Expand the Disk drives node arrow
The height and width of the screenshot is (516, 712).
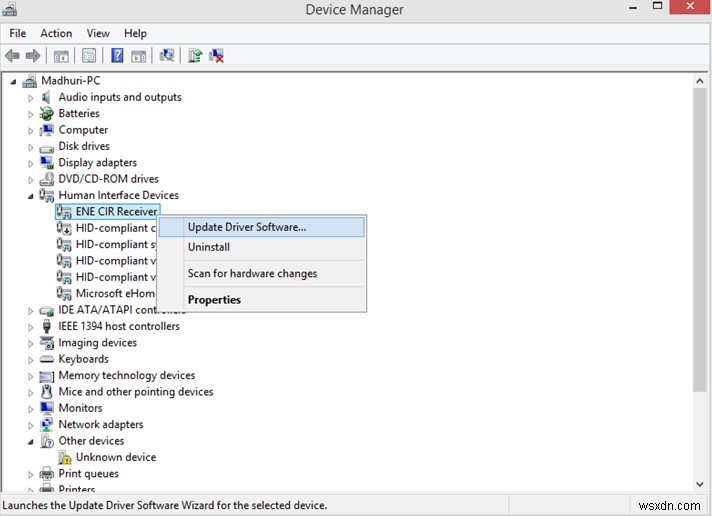pos(30,147)
